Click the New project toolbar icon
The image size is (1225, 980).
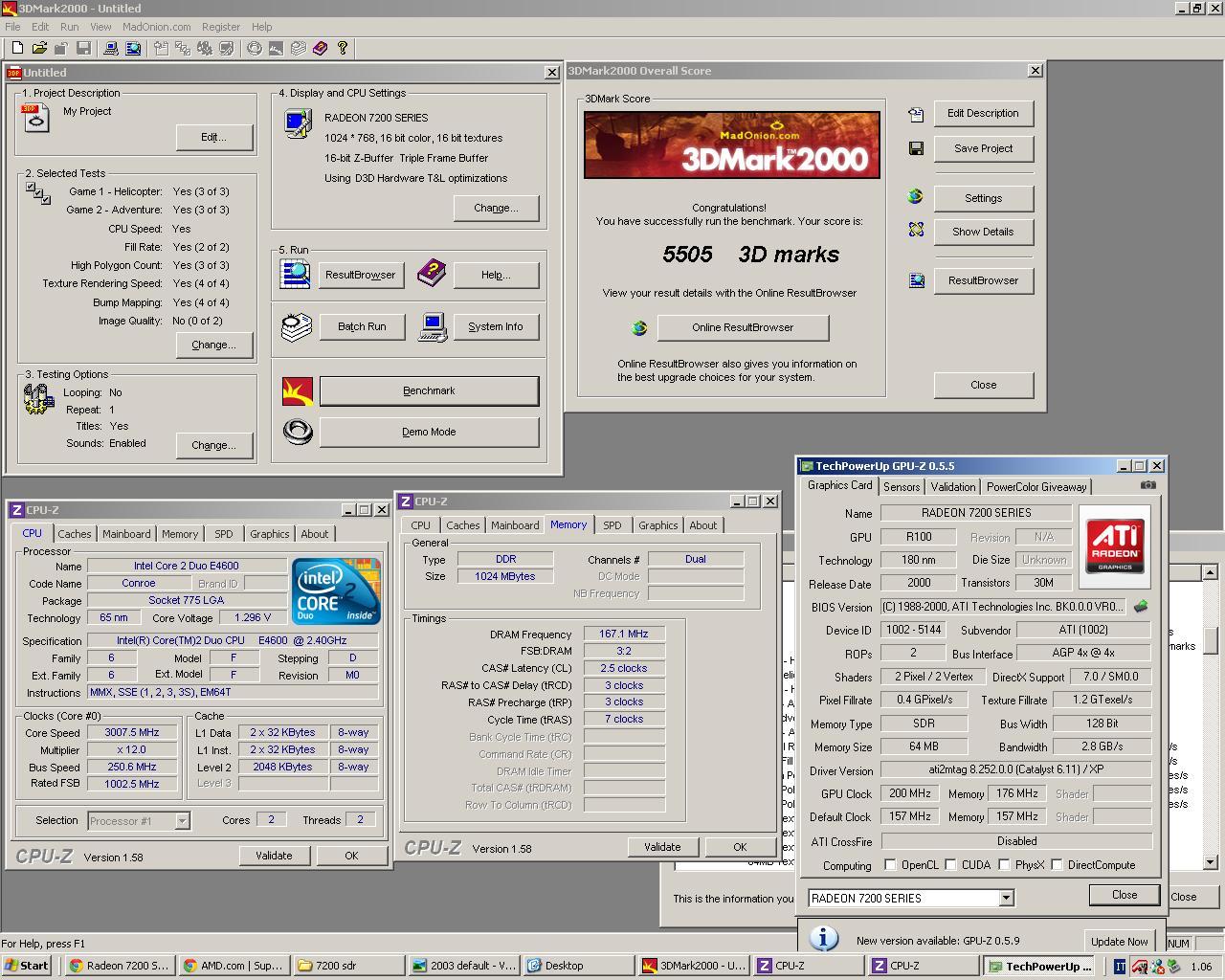pyautogui.click(x=17, y=48)
